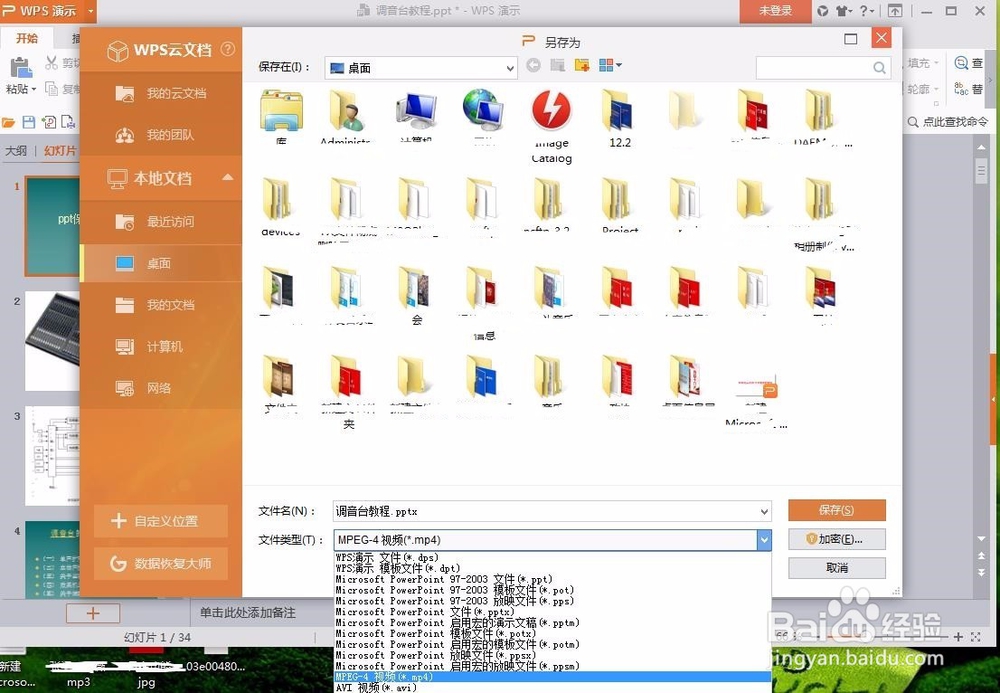Viewport: 1000px width, 693px height.
Task: Collapse the 本地文档 section
Action: click(228, 177)
